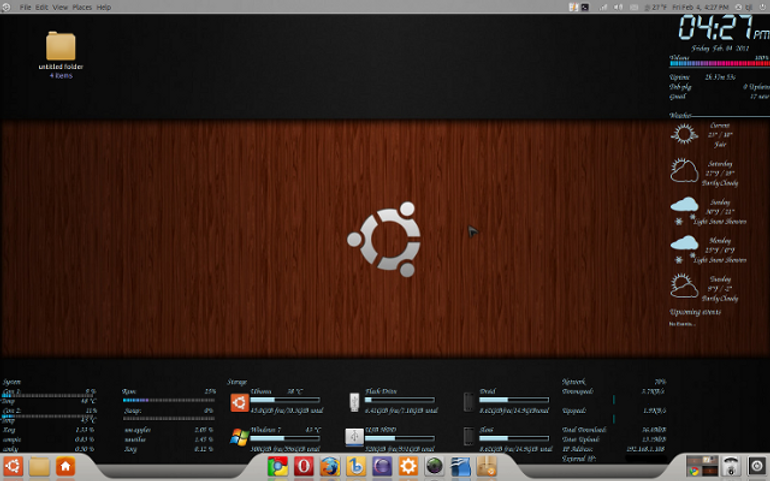The height and width of the screenshot is (481, 770).
Task: Launch the dark camera lens app in dock
Action: [434, 466]
